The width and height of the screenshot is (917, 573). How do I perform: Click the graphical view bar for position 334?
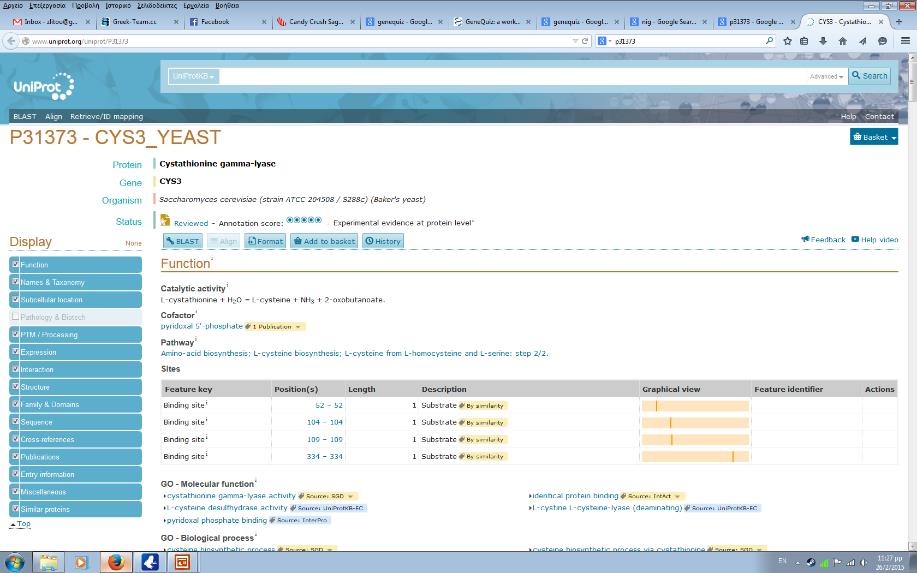pos(695,456)
